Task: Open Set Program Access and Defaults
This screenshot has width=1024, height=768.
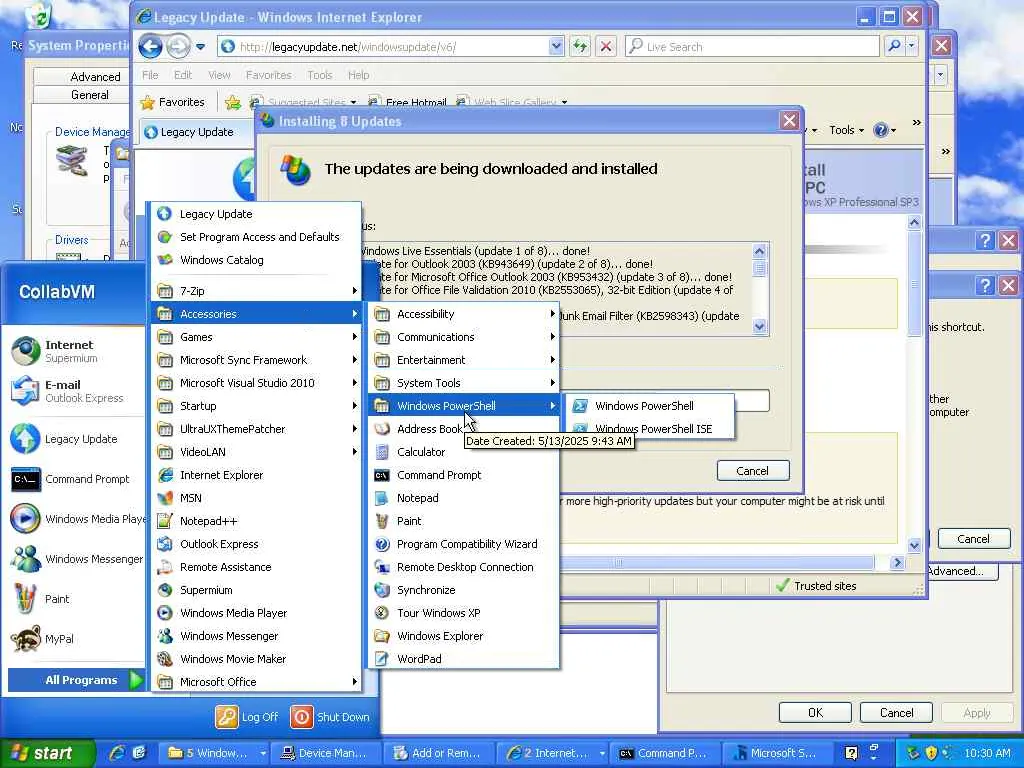Action: point(257,237)
